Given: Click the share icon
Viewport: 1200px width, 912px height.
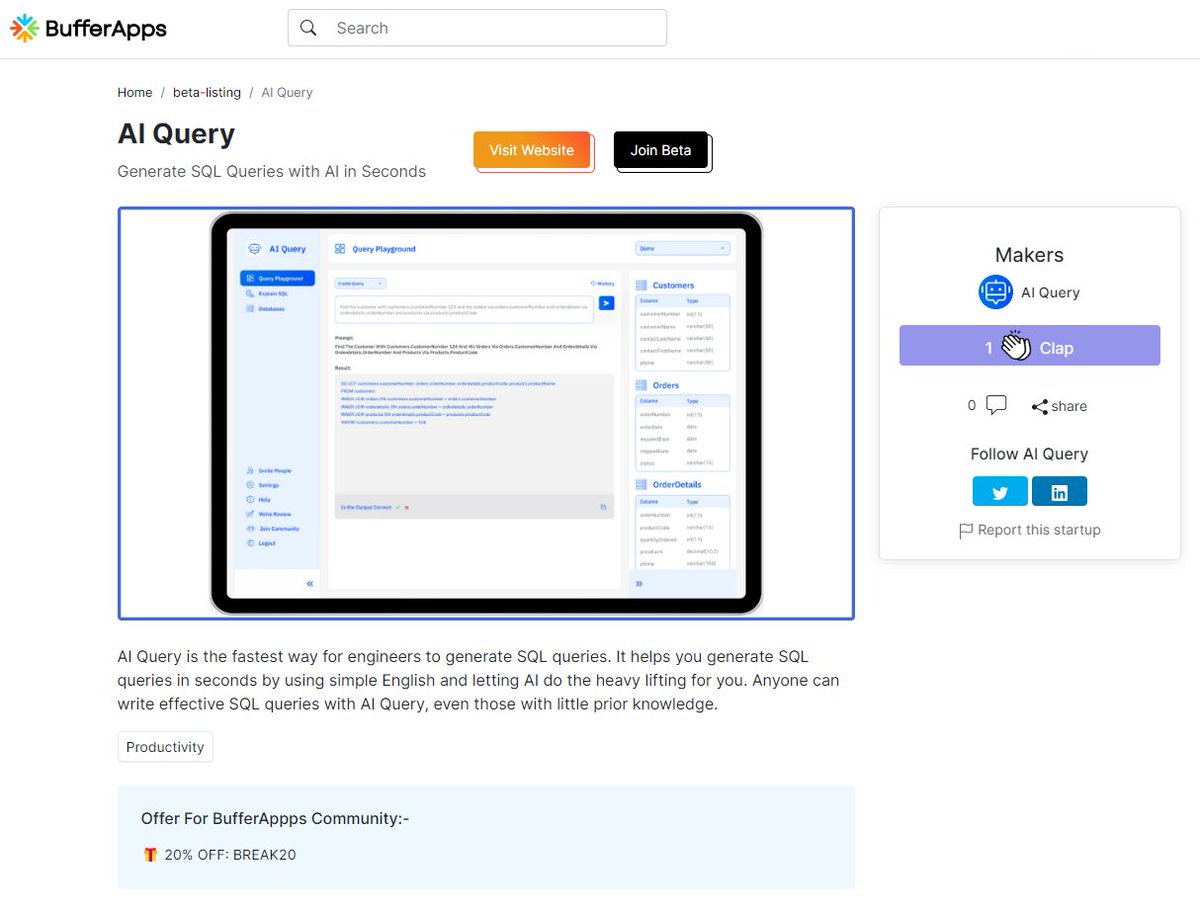Looking at the screenshot, I should pos(1040,407).
